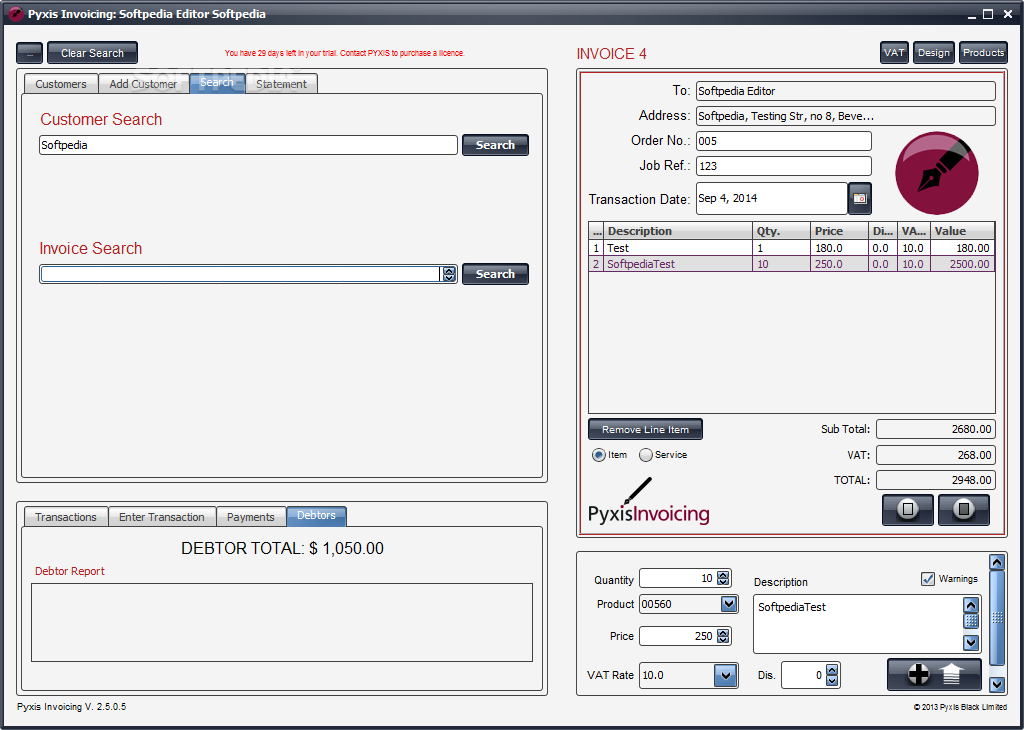Click the TOTAL value 2948.00
Image resolution: width=1024 pixels, height=730 pixels.
click(936, 480)
